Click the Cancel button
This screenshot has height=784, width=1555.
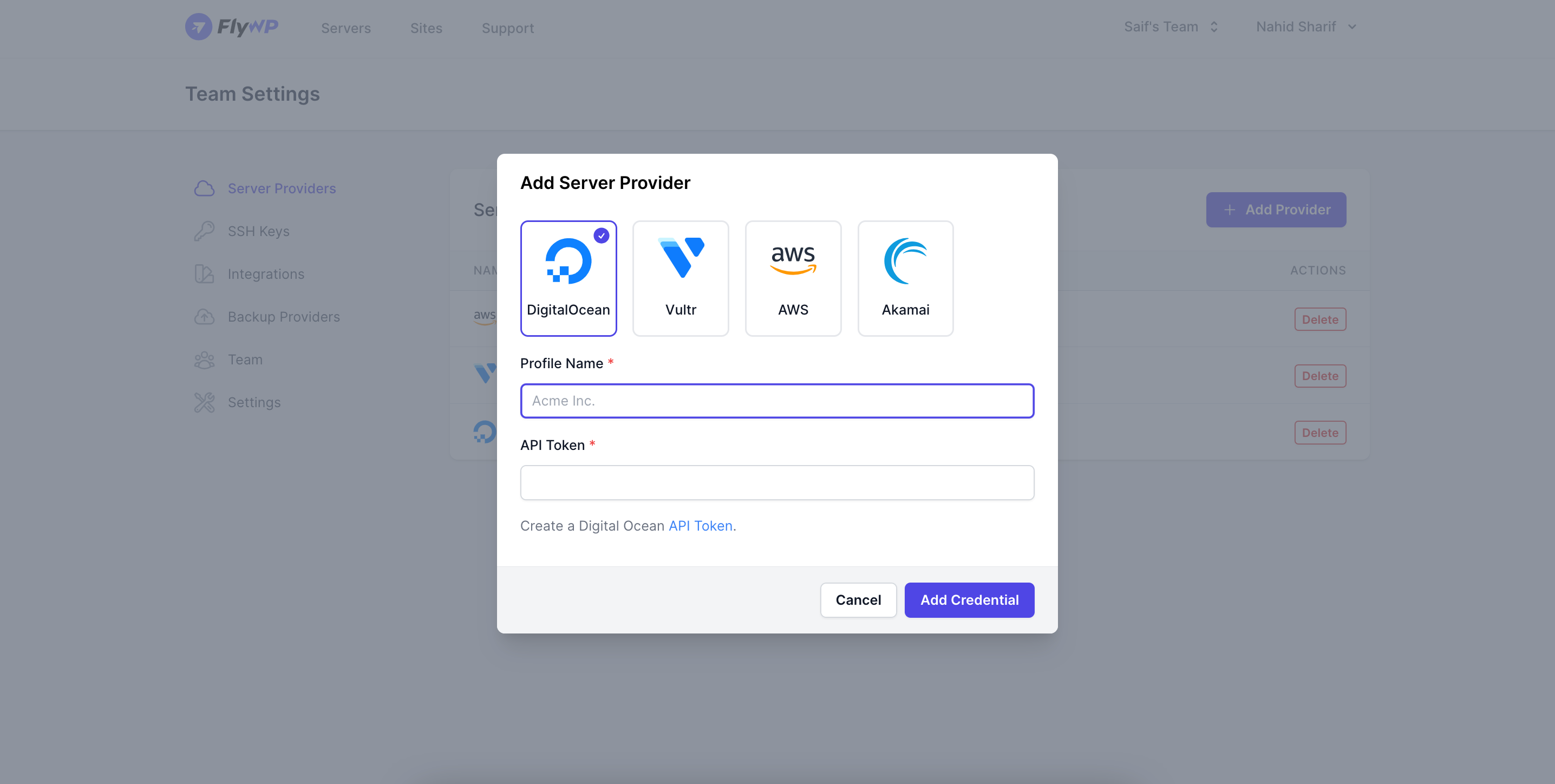(x=858, y=599)
